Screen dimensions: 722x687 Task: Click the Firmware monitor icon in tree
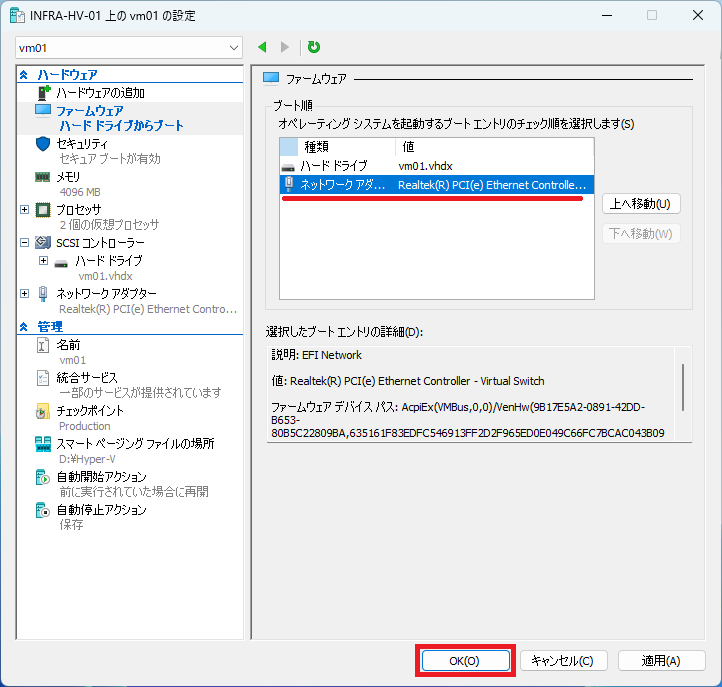coord(43,111)
